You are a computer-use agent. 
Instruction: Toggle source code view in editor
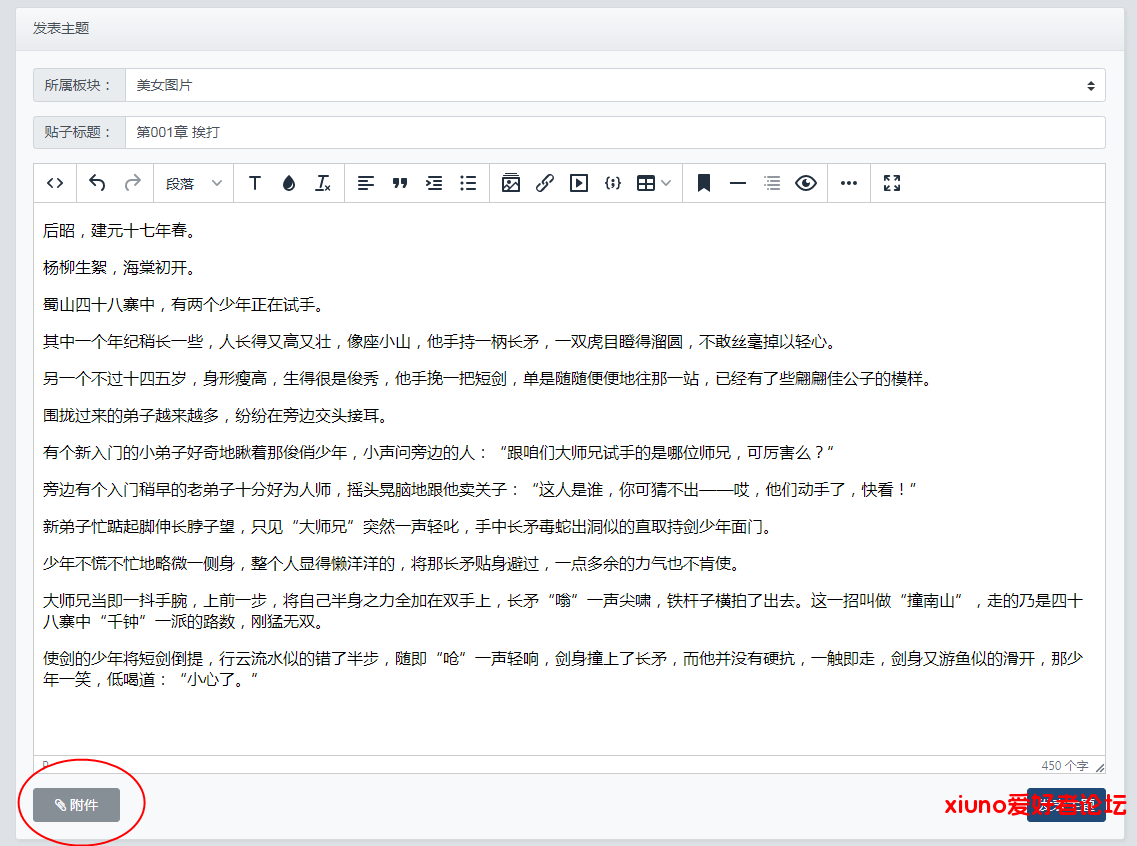[56, 183]
